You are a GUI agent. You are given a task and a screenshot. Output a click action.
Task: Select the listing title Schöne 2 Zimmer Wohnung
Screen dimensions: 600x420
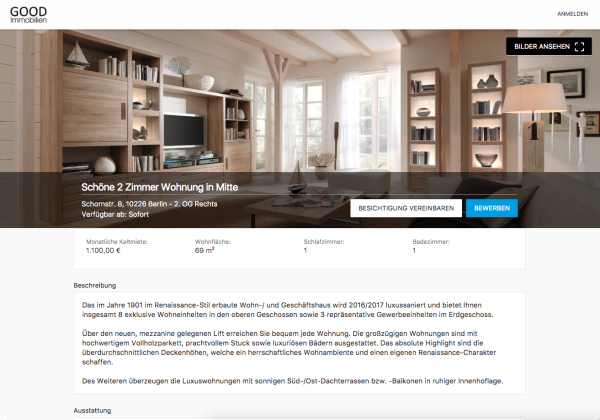pos(160,187)
